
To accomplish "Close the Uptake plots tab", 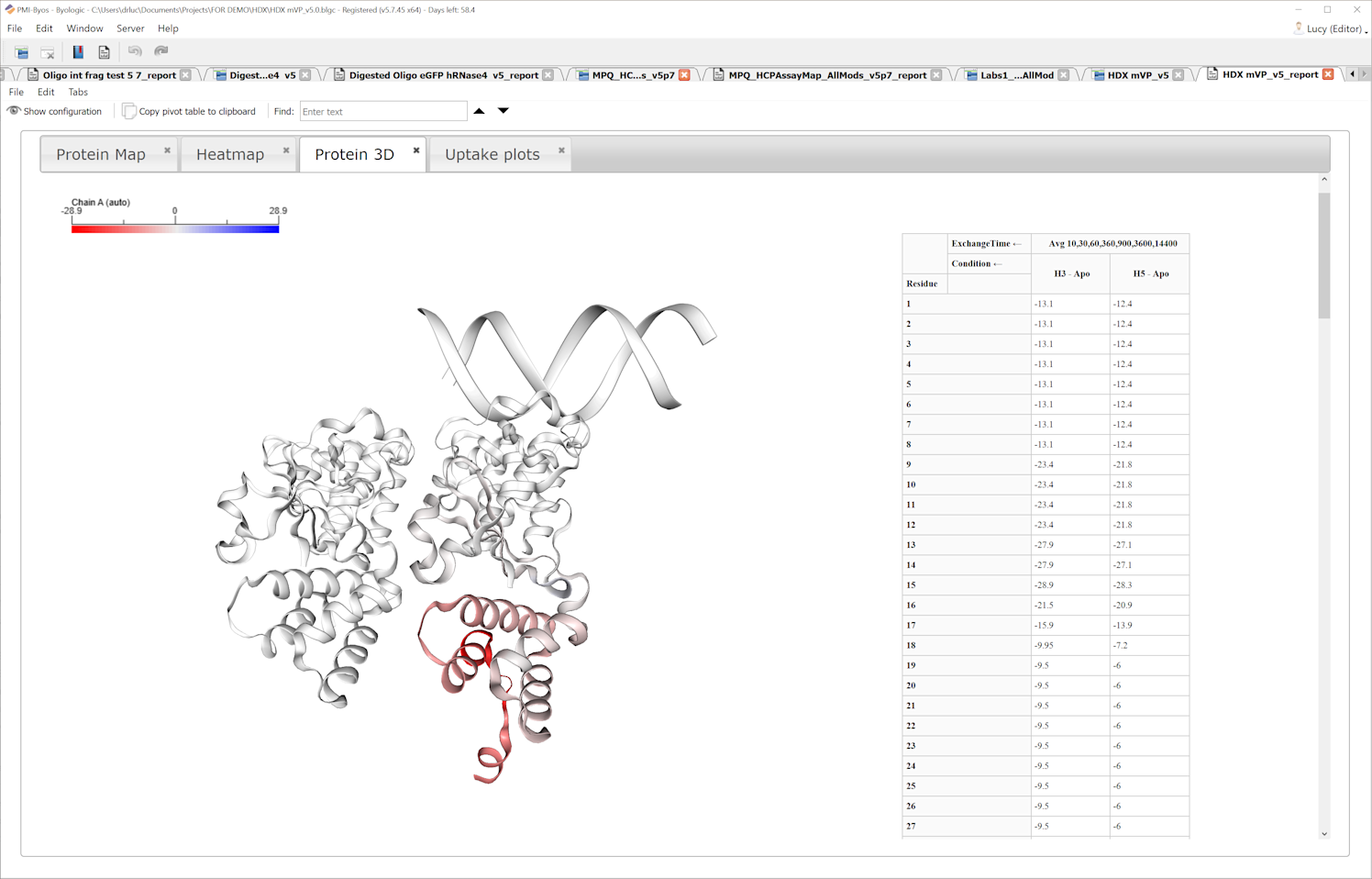I will click(x=561, y=150).
